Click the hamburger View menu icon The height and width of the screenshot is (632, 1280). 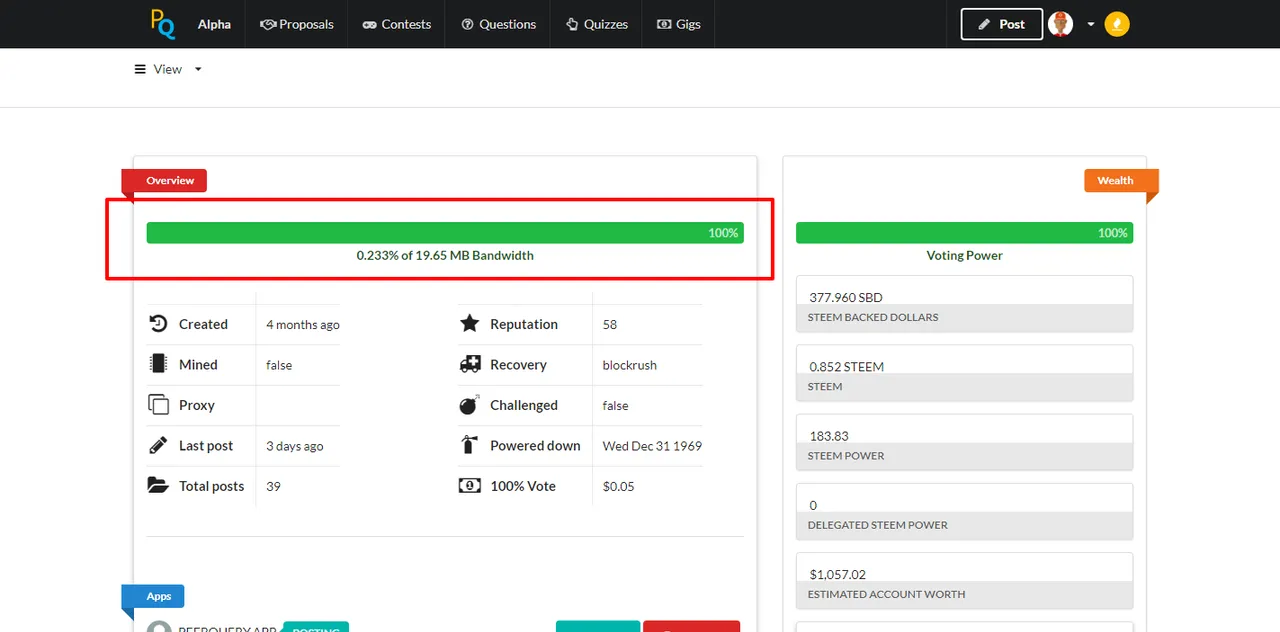pos(140,69)
